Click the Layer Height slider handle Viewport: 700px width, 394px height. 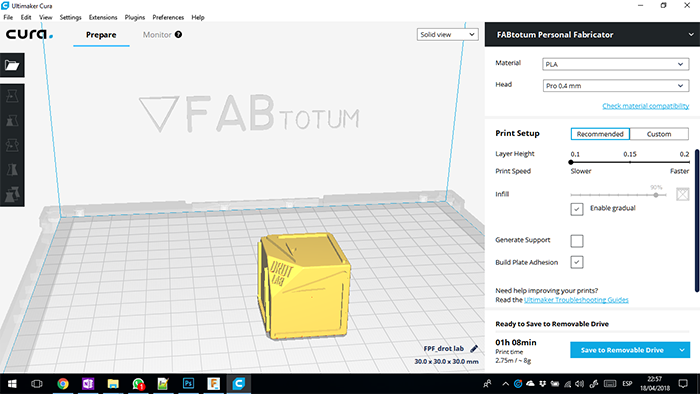click(571, 162)
